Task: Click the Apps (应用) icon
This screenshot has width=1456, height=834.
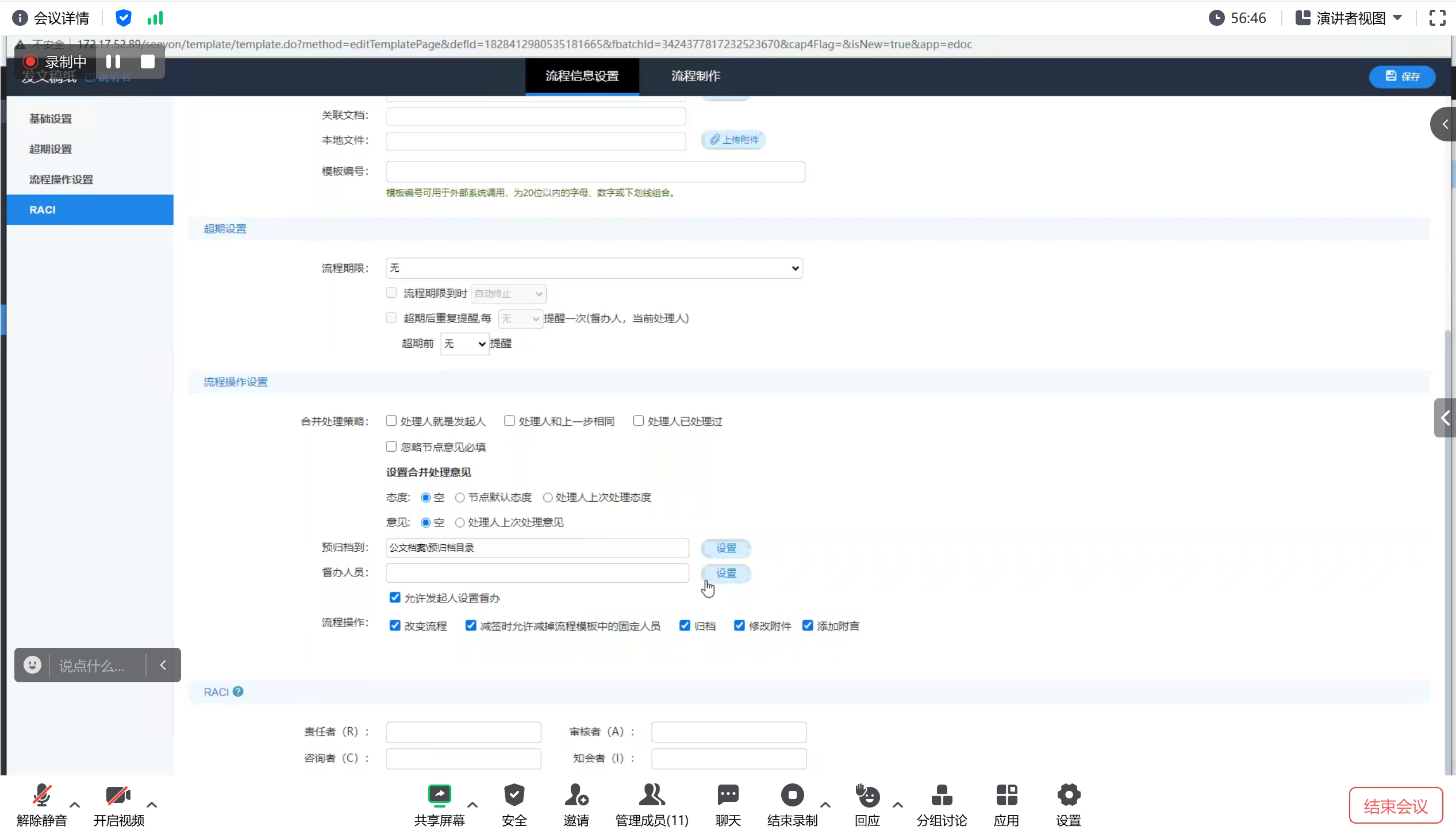Action: pyautogui.click(x=1006, y=795)
